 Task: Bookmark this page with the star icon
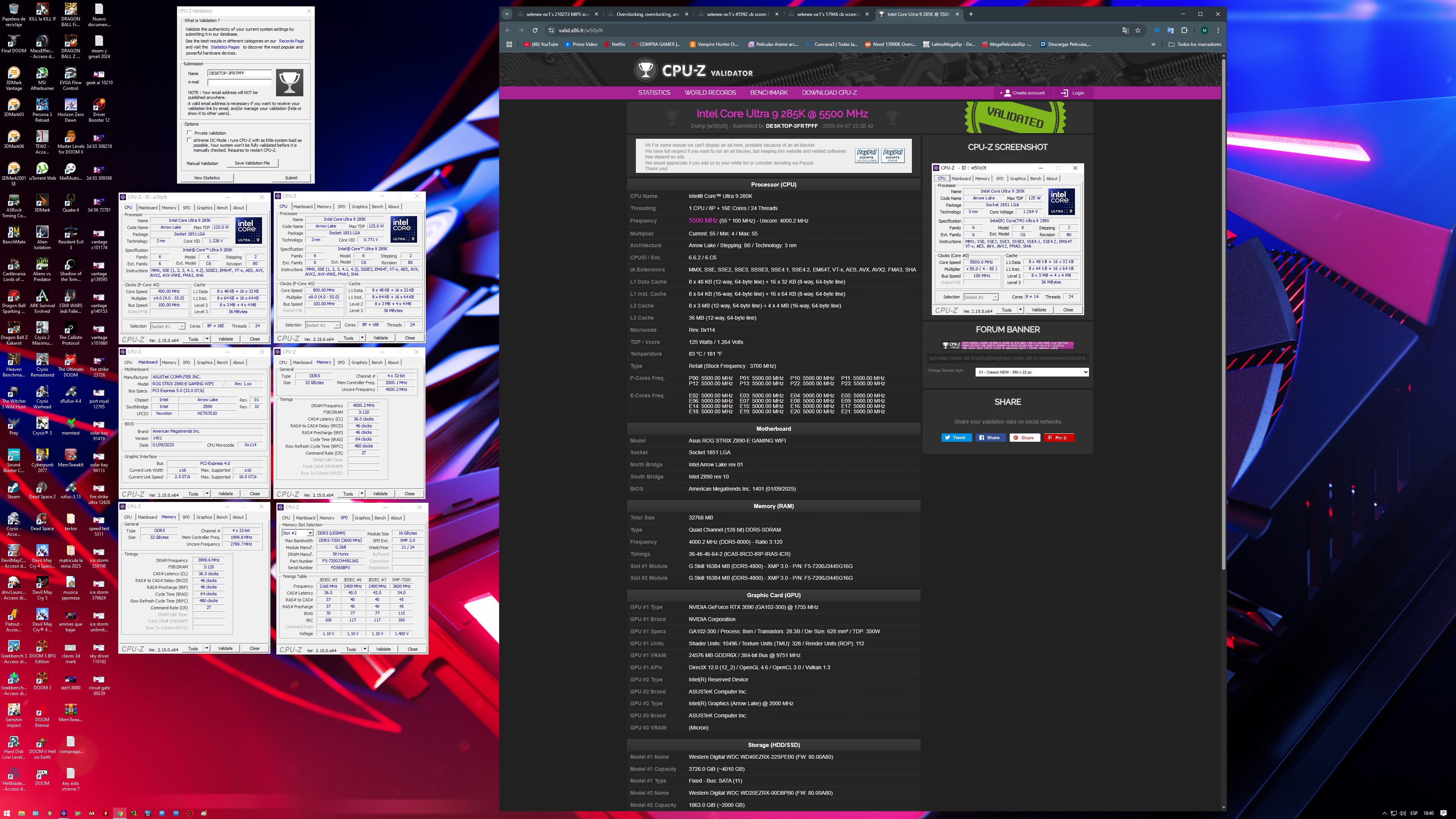1138,30
